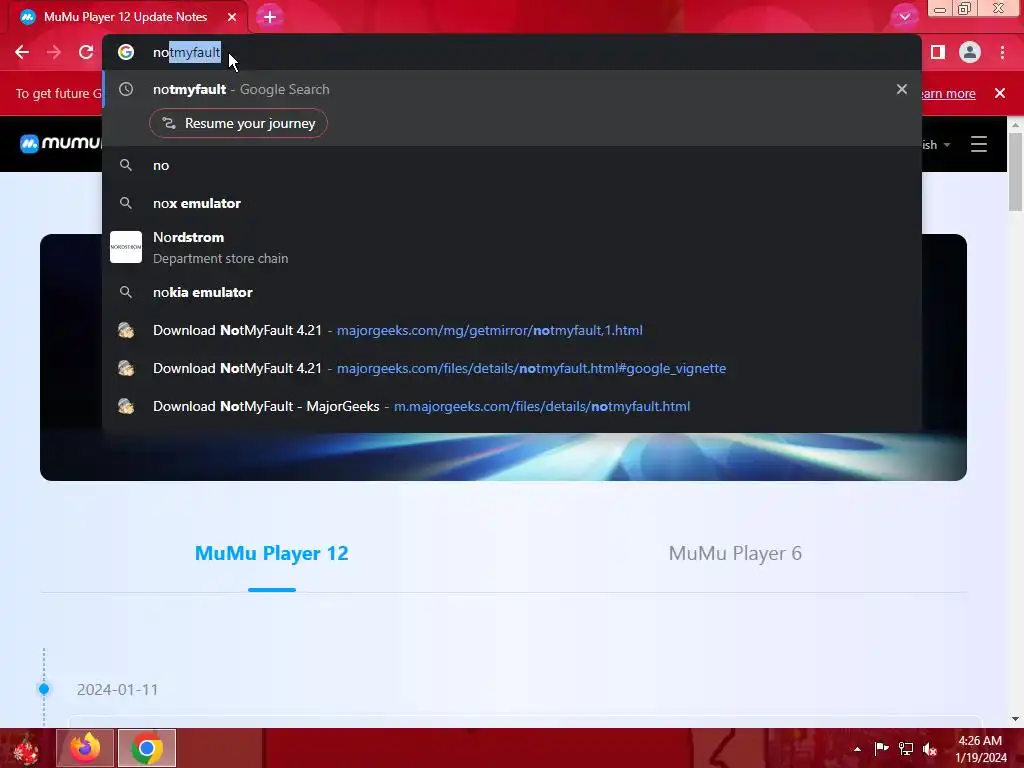Open a new browser tab

(x=270, y=17)
